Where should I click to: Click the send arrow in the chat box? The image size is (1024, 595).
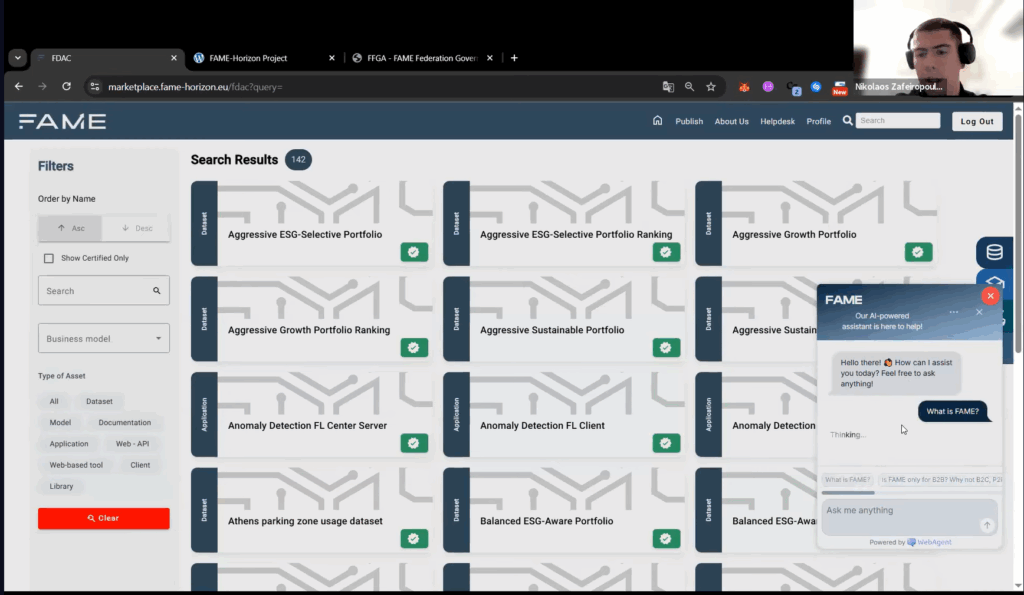[987, 525]
